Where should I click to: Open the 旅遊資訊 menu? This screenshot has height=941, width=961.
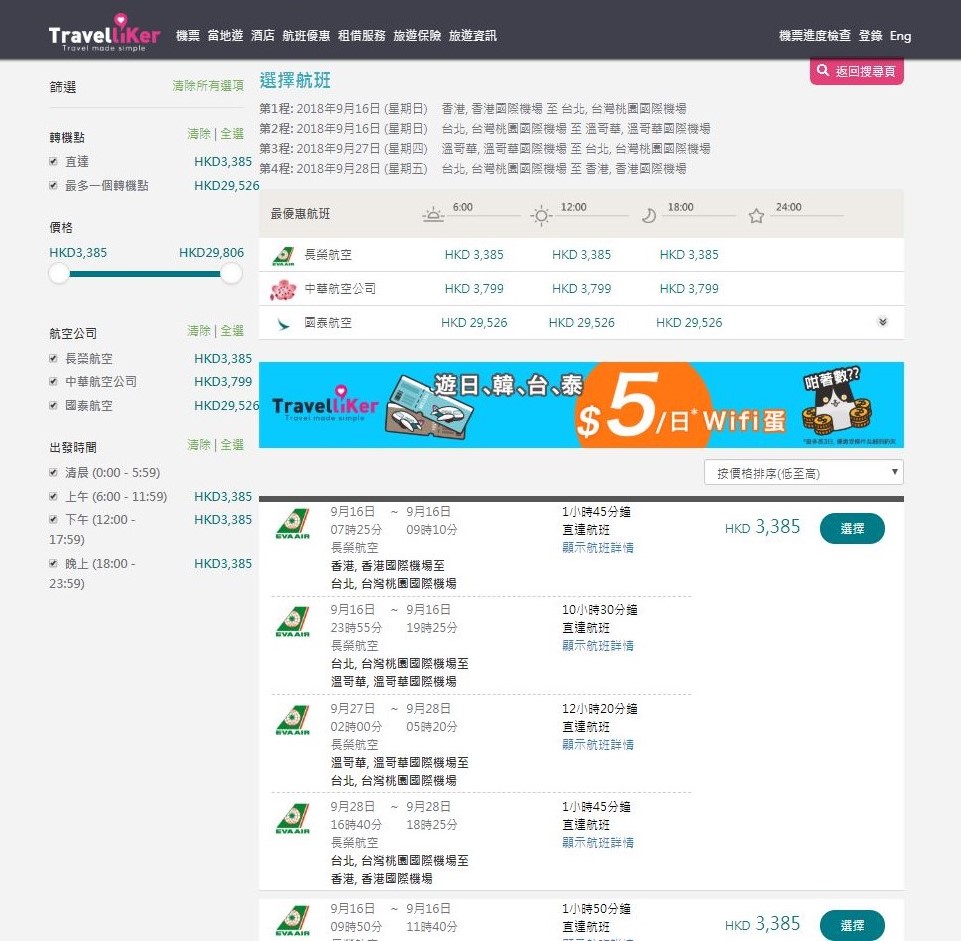tap(473, 36)
